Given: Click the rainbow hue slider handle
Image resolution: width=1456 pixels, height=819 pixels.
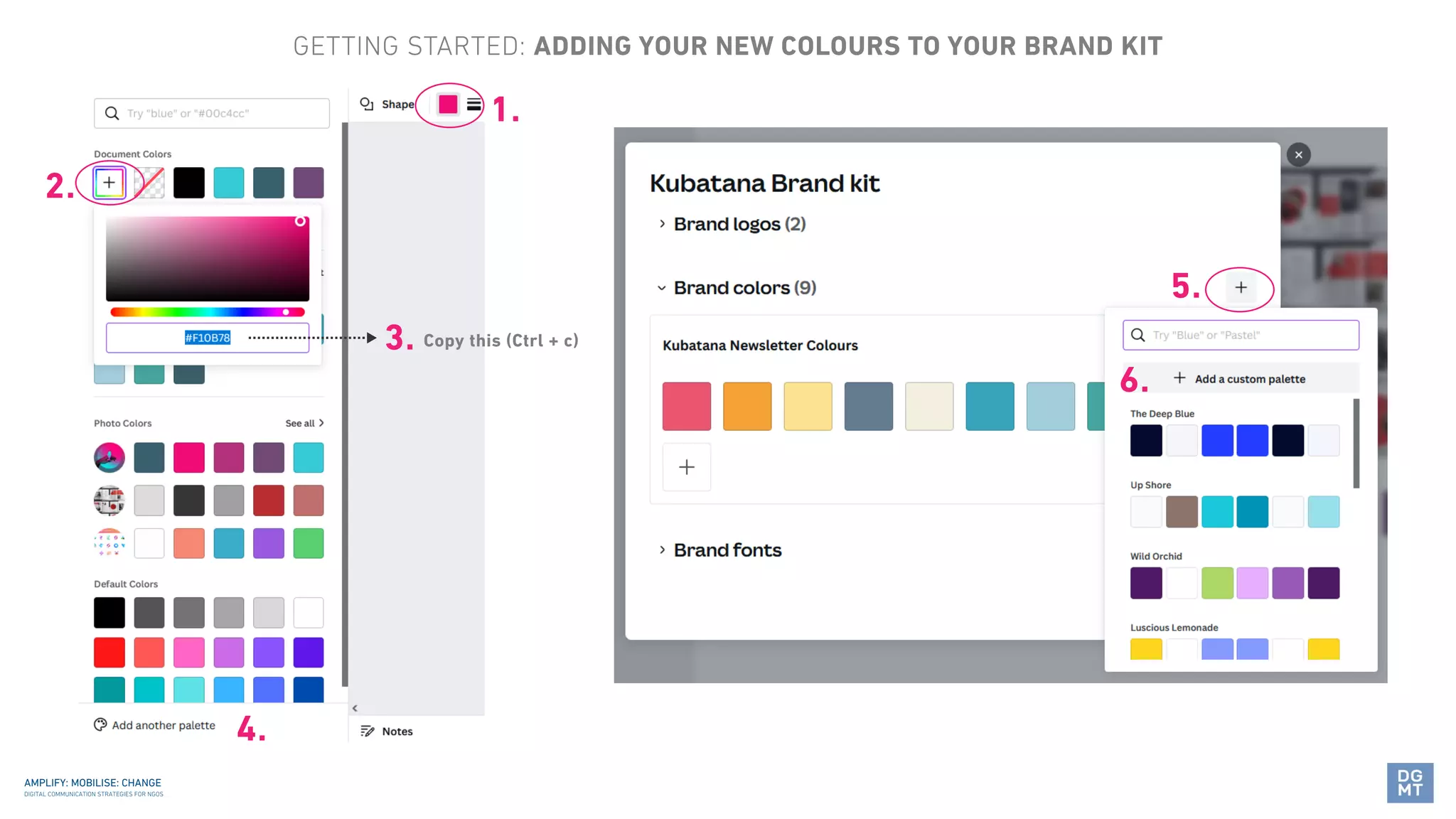Looking at the screenshot, I should pos(286,312).
